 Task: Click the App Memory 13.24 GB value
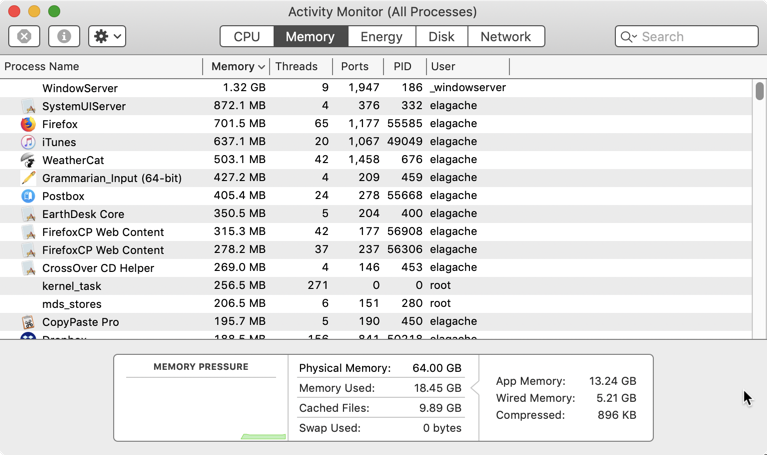coord(612,381)
